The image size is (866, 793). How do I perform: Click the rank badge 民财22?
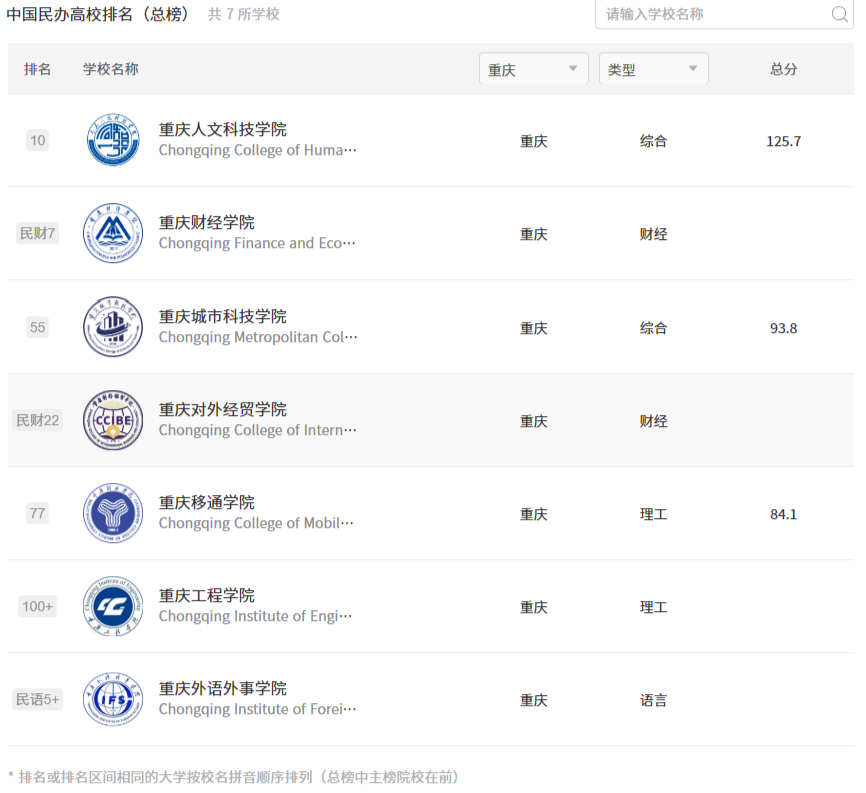click(38, 420)
